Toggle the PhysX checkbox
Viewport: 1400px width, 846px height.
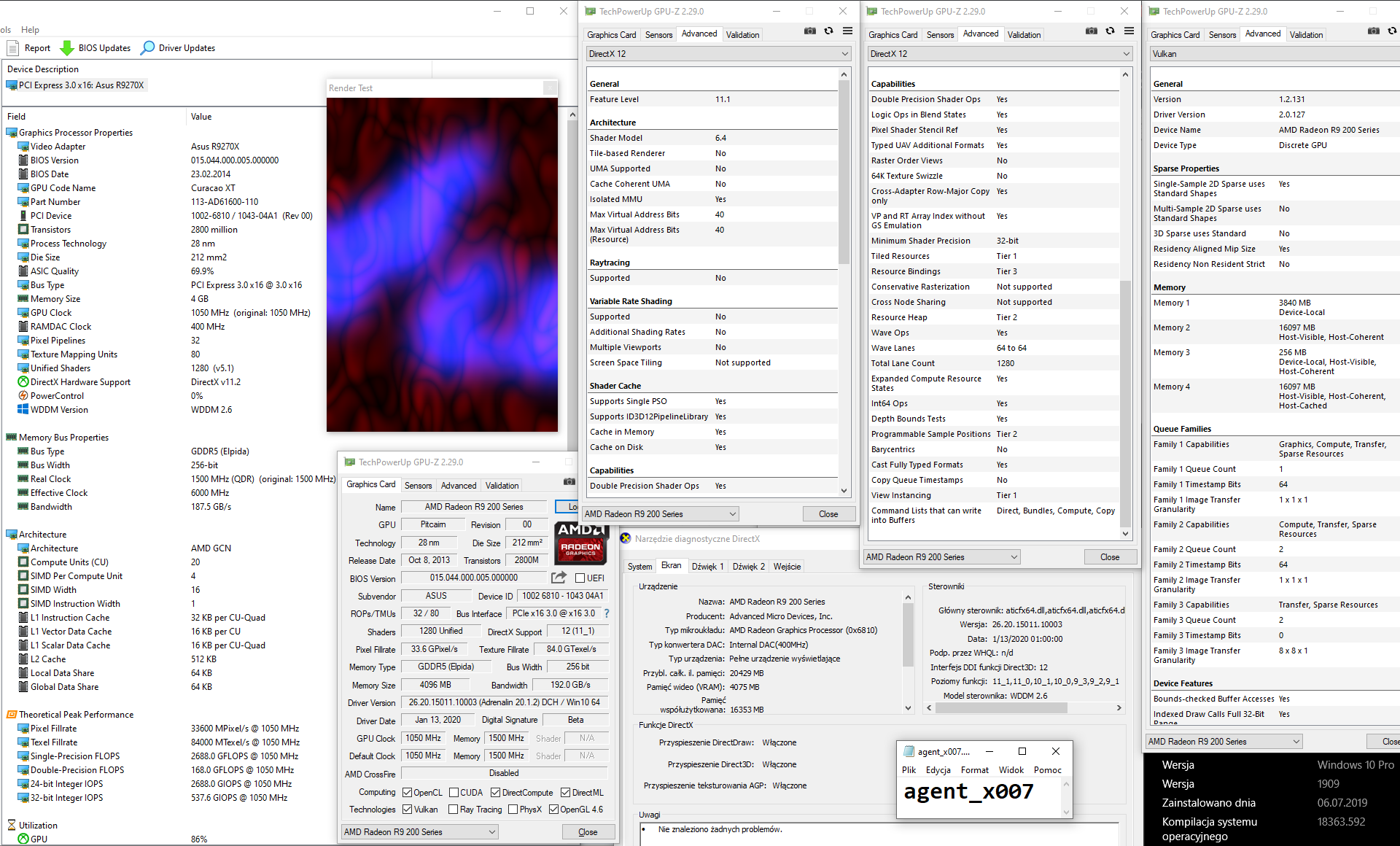[513, 810]
